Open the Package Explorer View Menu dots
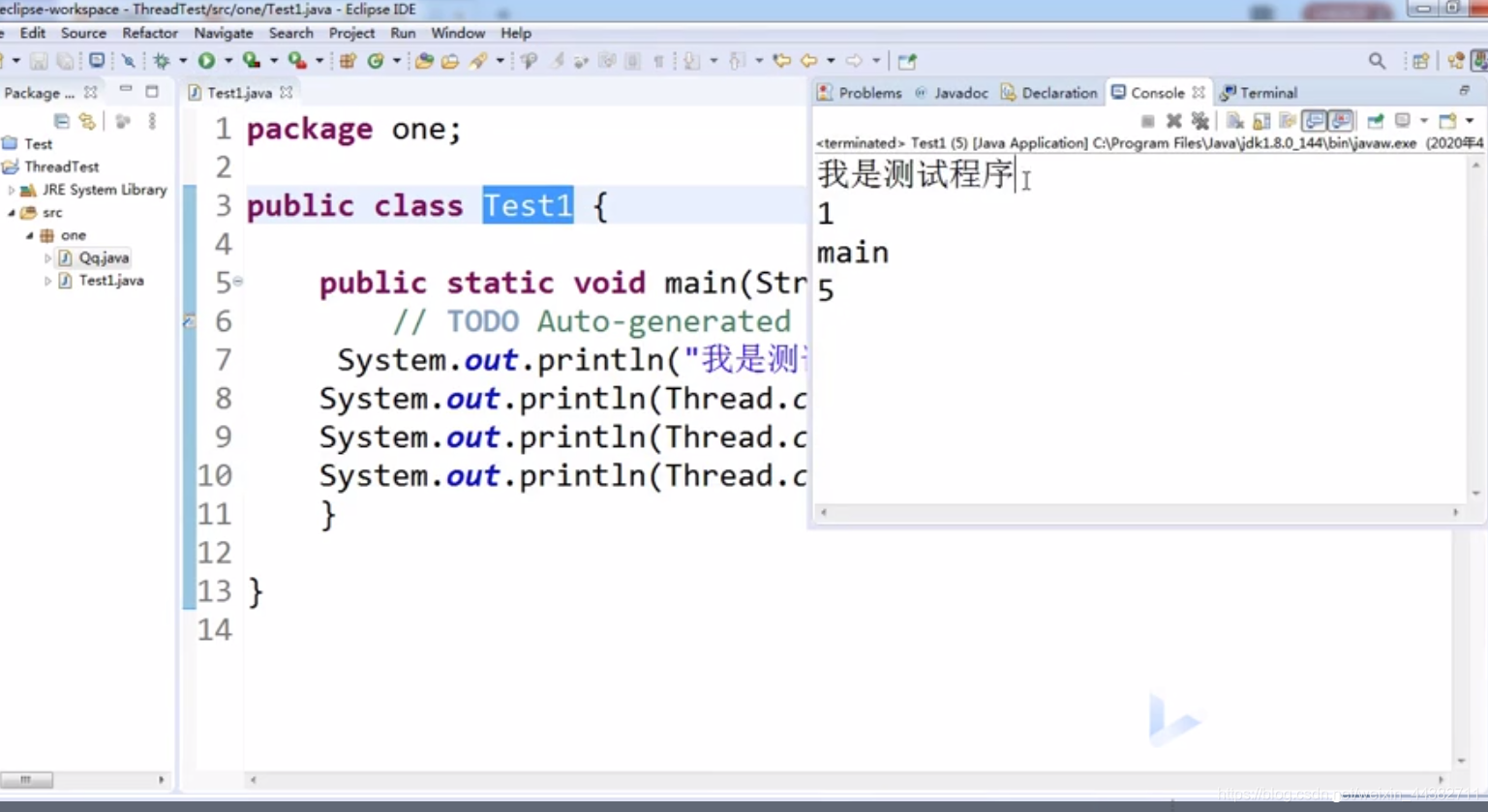Image resolution: width=1488 pixels, height=812 pixels. point(152,121)
